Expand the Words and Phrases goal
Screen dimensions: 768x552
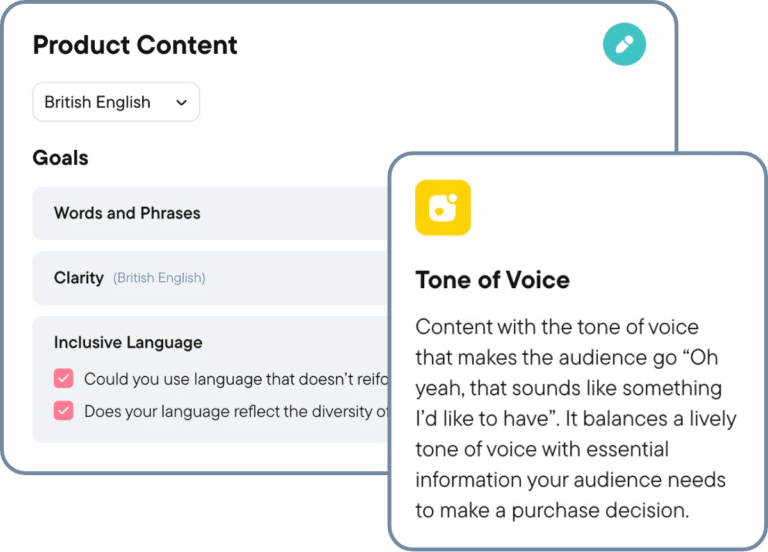pyautogui.click(x=127, y=213)
